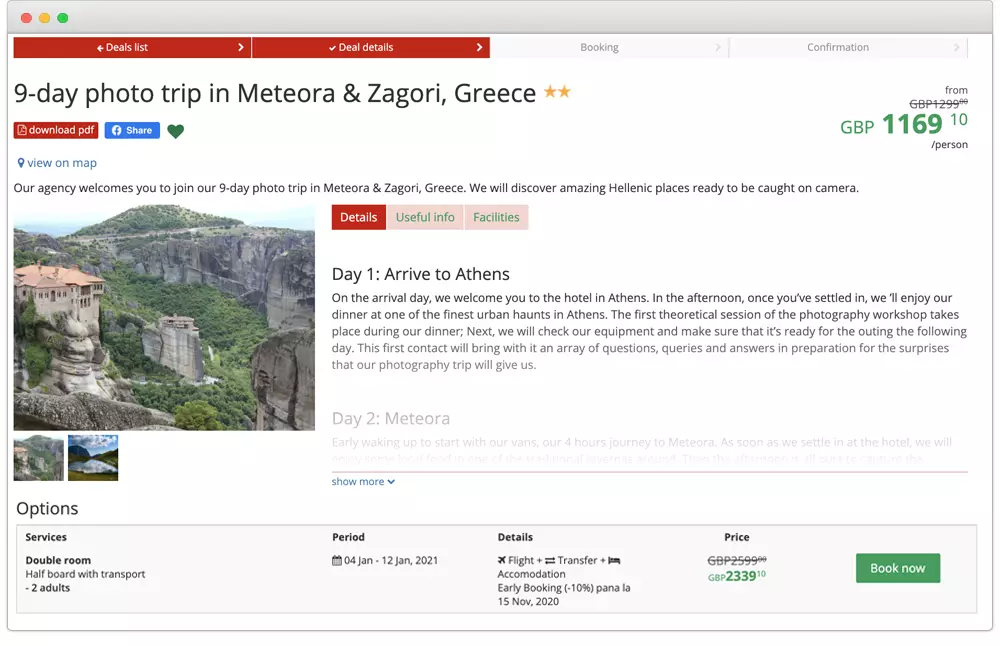Click the map pin view on map icon

[x=21, y=163]
